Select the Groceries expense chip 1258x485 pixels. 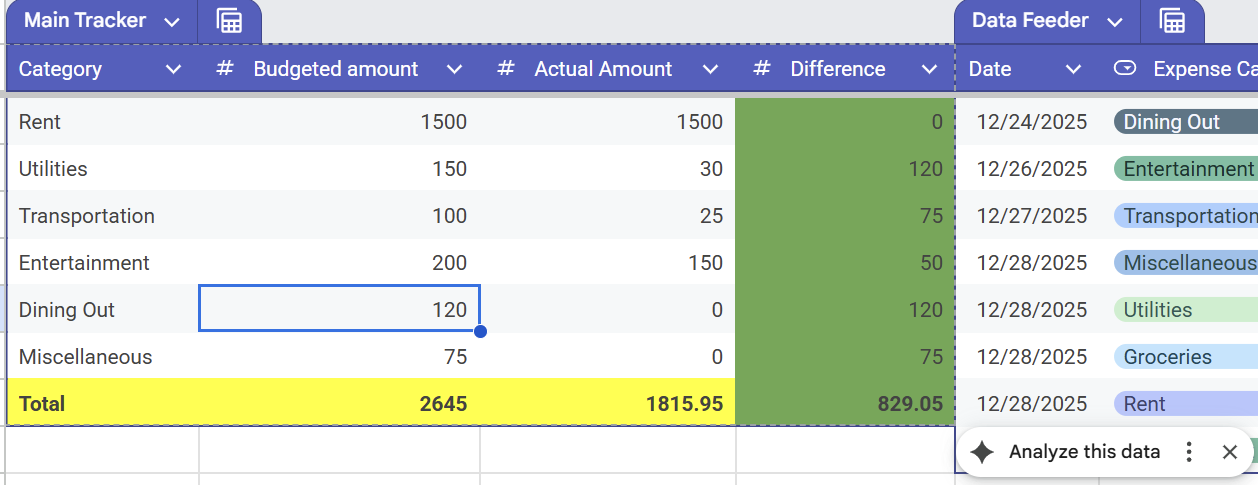pyautogui.click(x=1185, y=357)
